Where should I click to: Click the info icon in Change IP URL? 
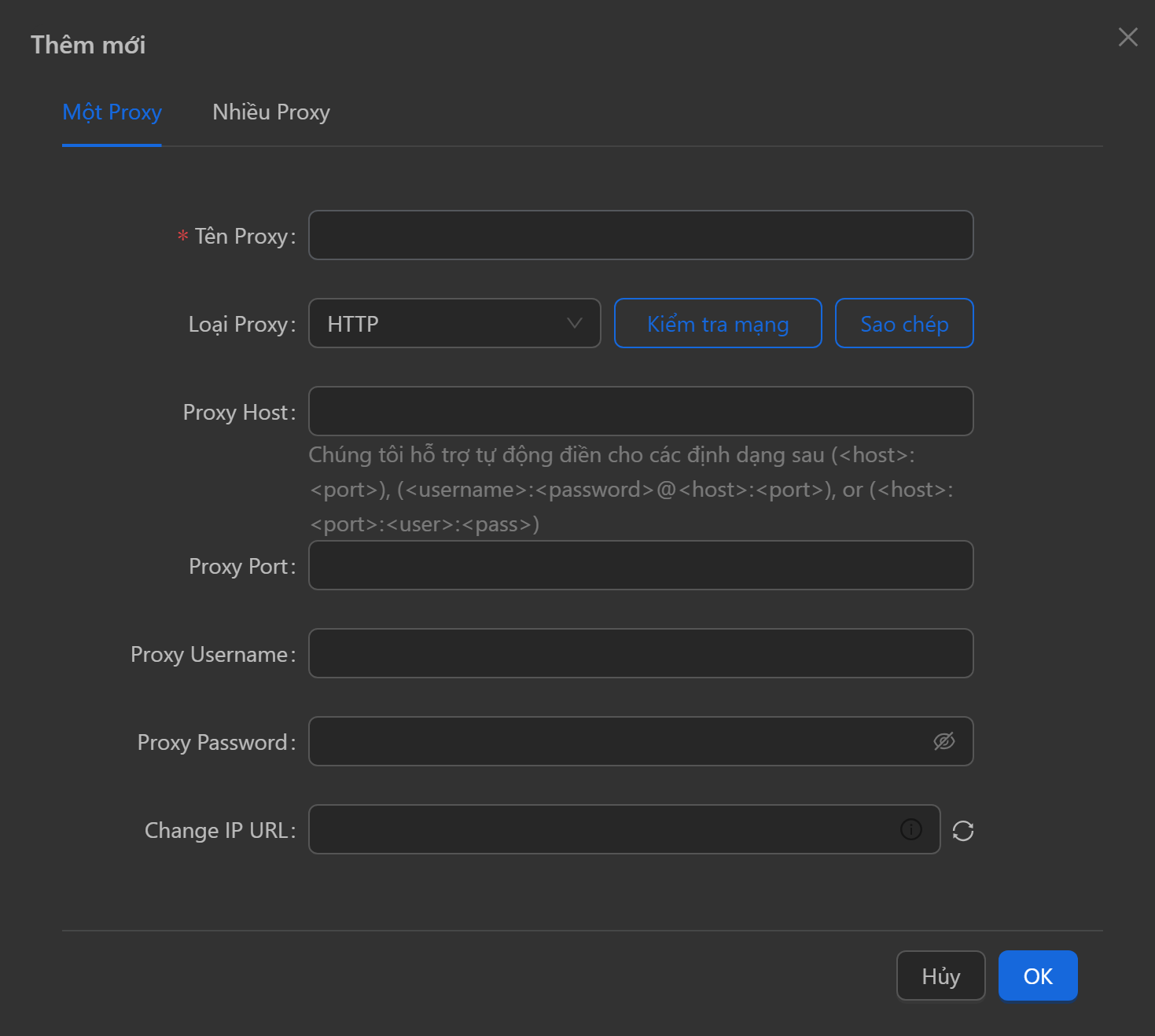click(910, 829)
